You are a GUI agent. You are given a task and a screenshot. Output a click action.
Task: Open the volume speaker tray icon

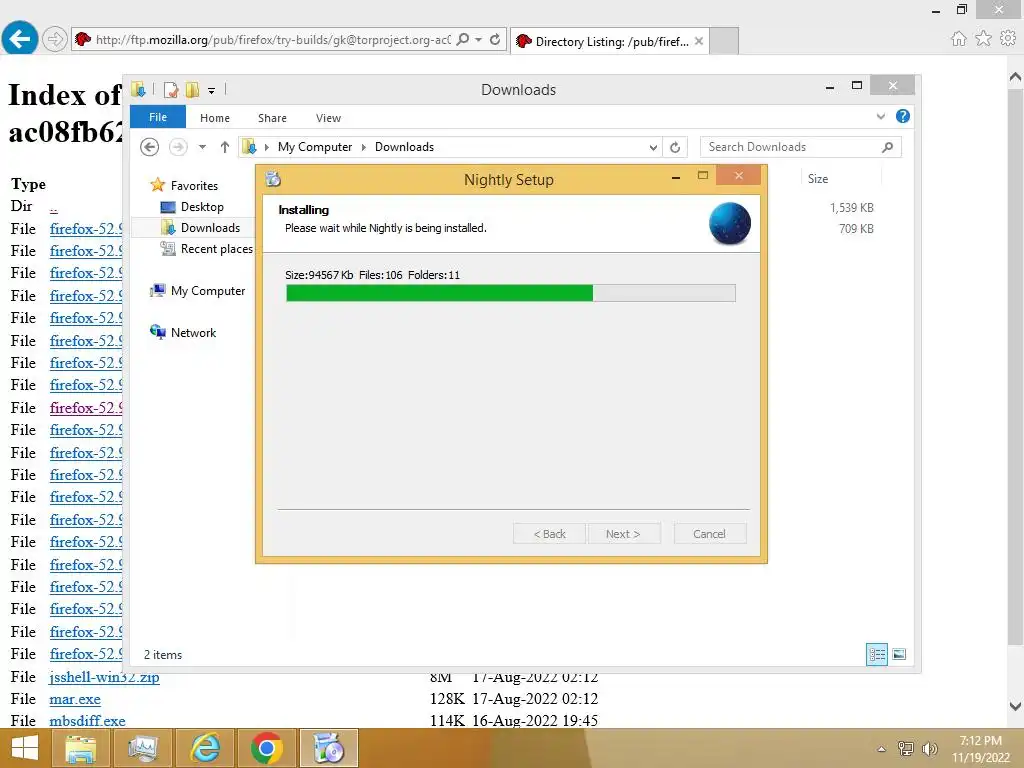pyautogui.click(x=929, y=749)
